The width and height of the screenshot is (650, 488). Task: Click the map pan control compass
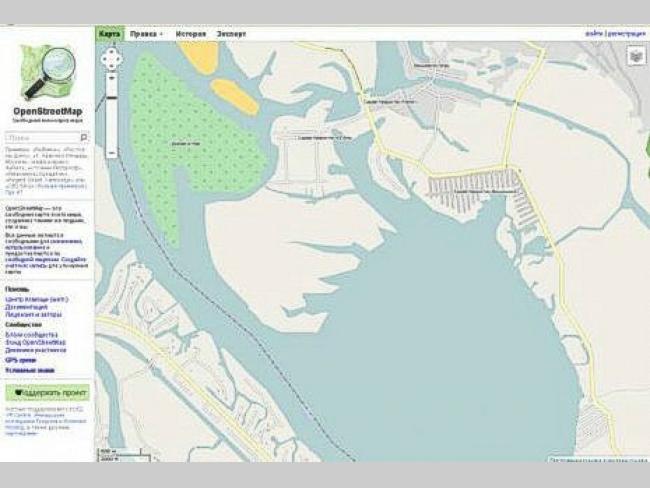pyautogui.click(x=111, y=58)
